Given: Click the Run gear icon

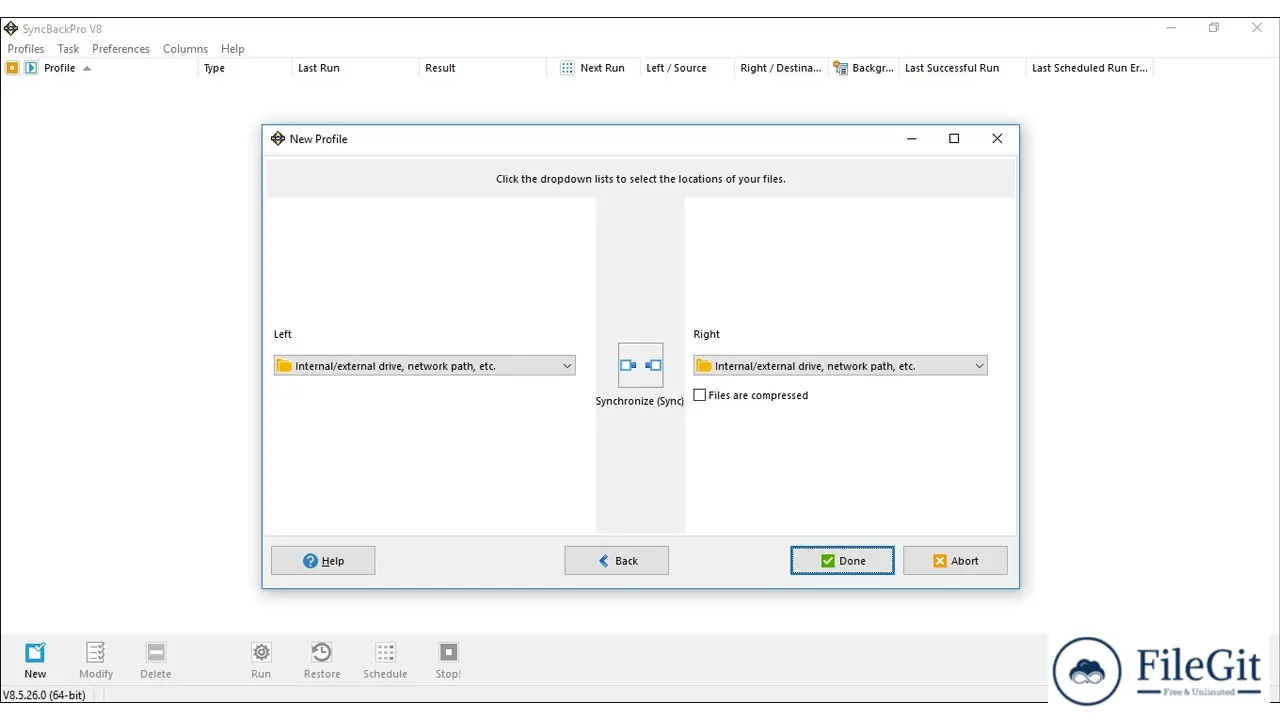Looking at the screenshot, I should (x=261, y=653).
